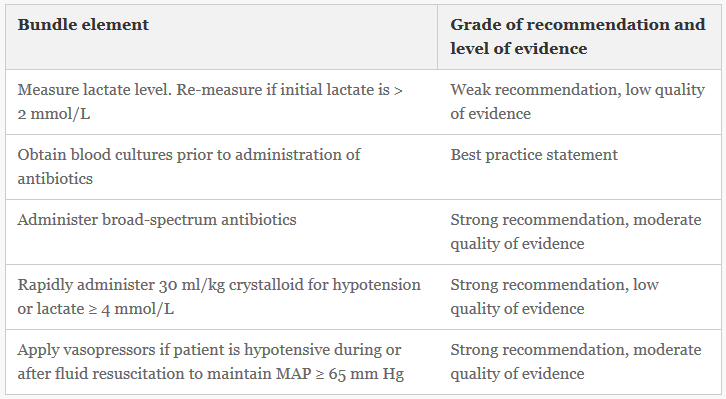Click "Strong recommendation, moderate" in the antibiotics row
Image resolution: width=726 pixels, height=399 pixels.
576,220
